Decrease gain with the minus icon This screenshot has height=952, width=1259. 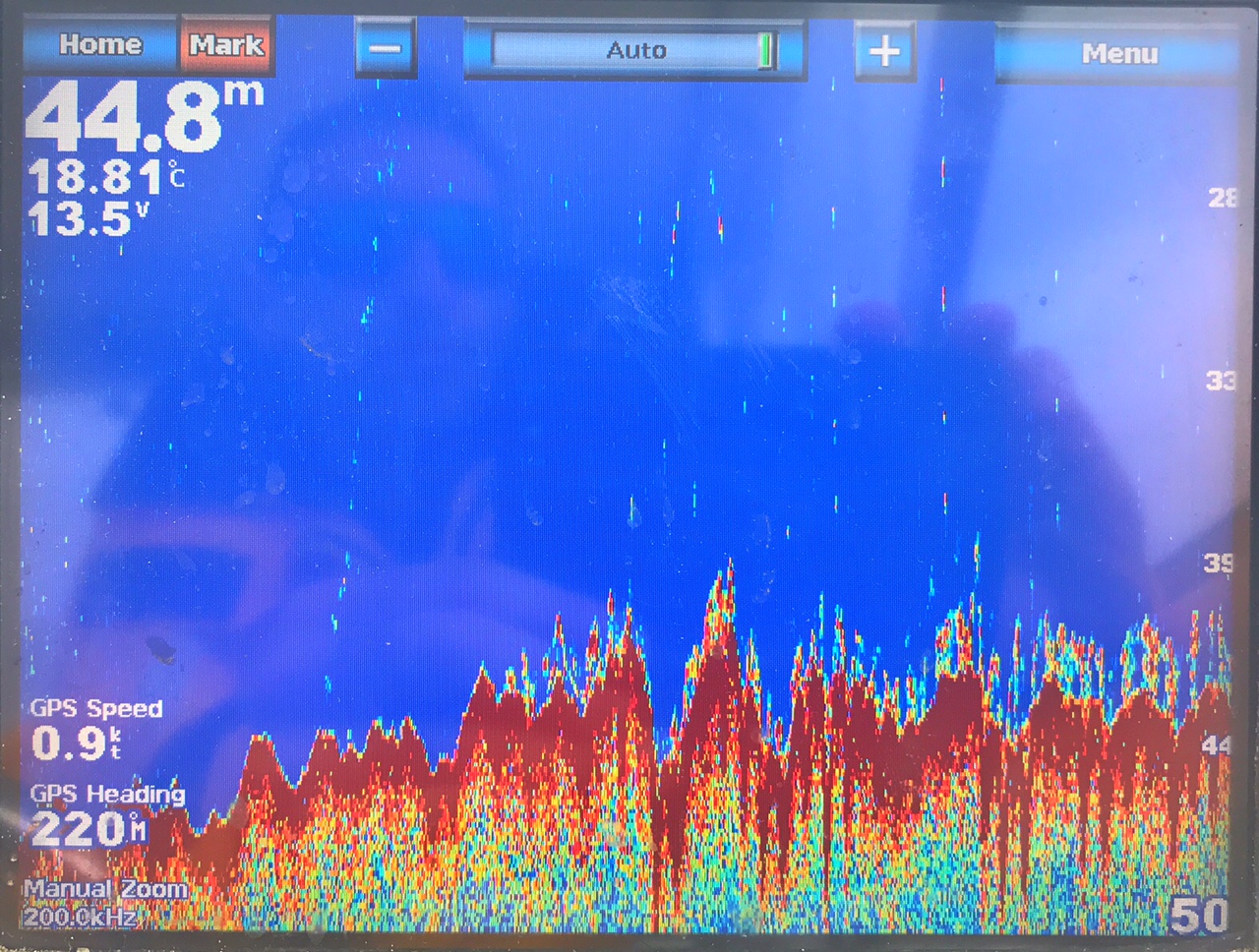[x=386, y=49]
